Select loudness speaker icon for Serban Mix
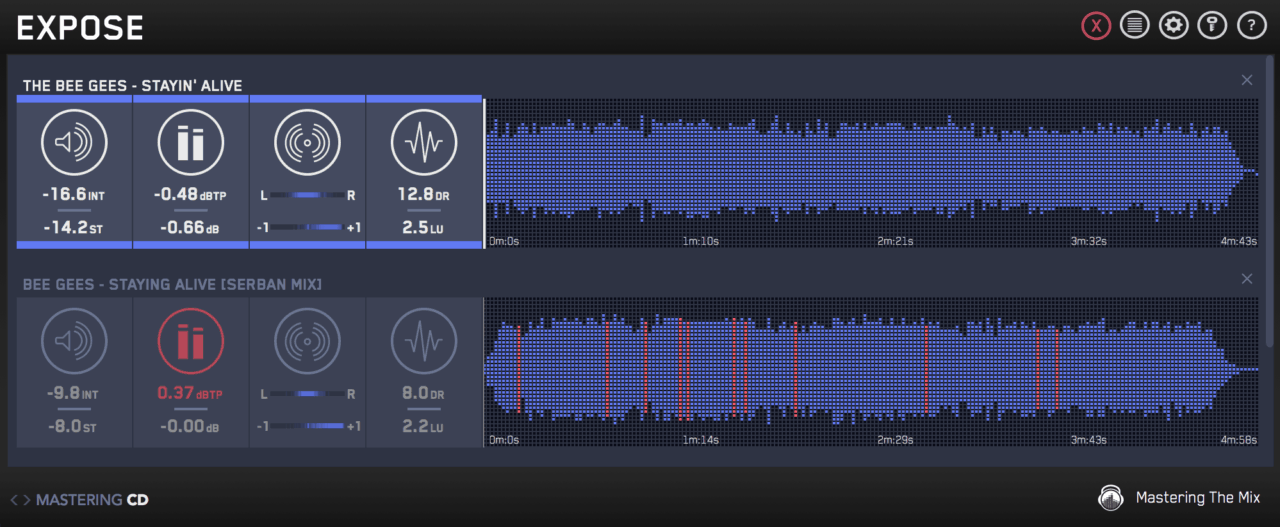Screen dimensions: 1280x527 (x=75, y=342)
